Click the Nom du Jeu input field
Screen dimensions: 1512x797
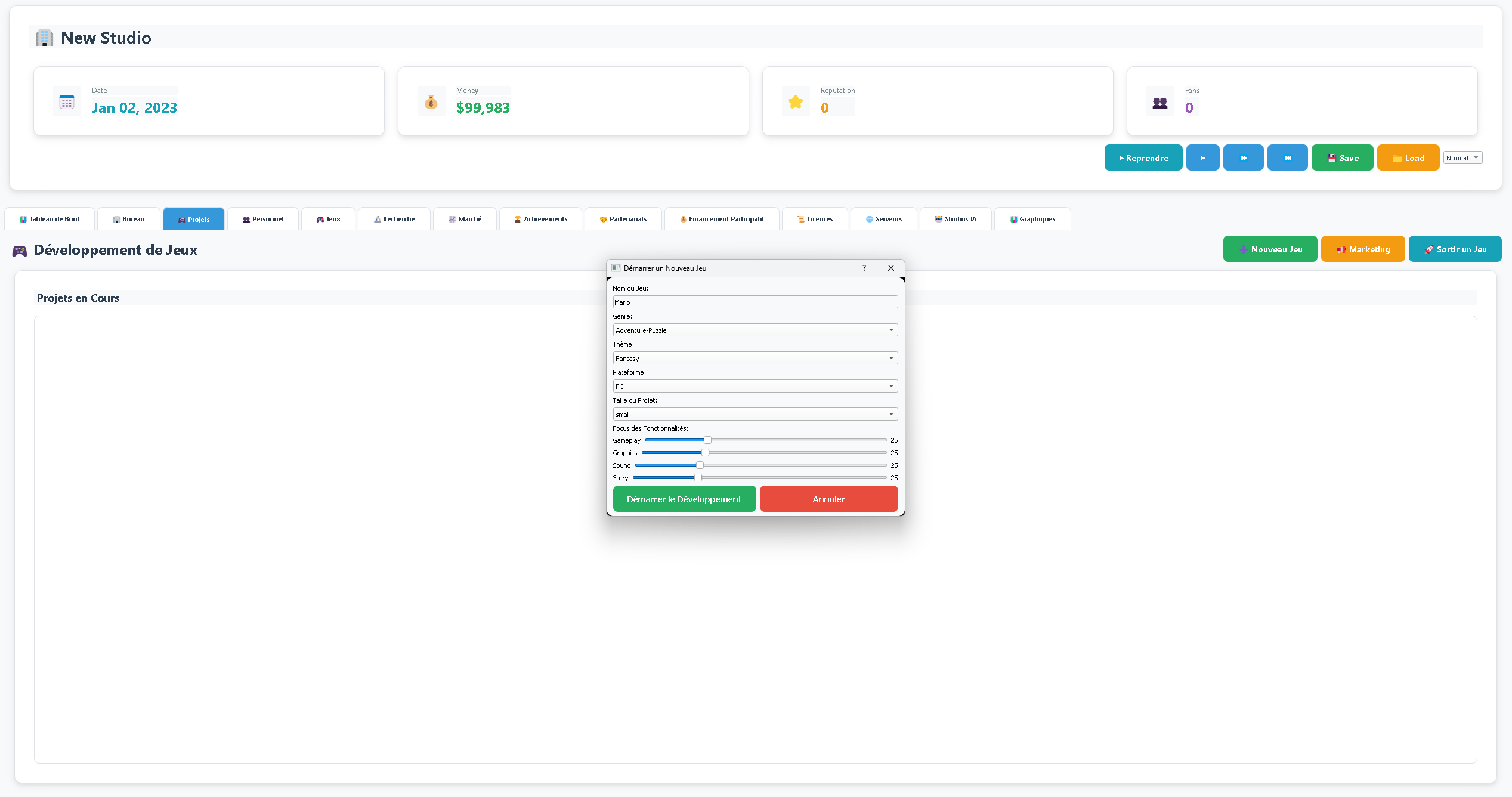pyautogui.click(x=755, y=302)
